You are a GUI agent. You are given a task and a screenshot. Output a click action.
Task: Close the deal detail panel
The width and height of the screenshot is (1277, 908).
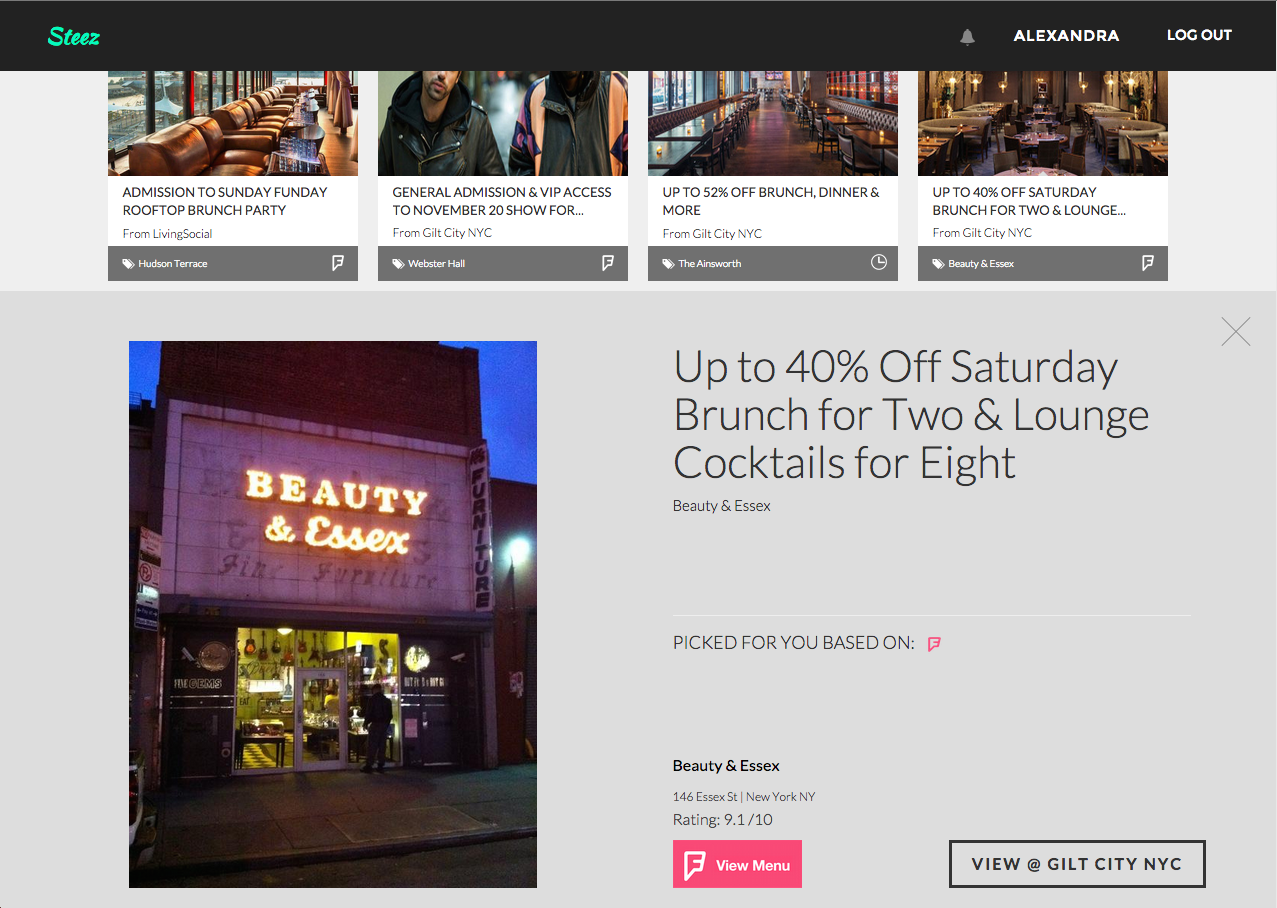1236,331
